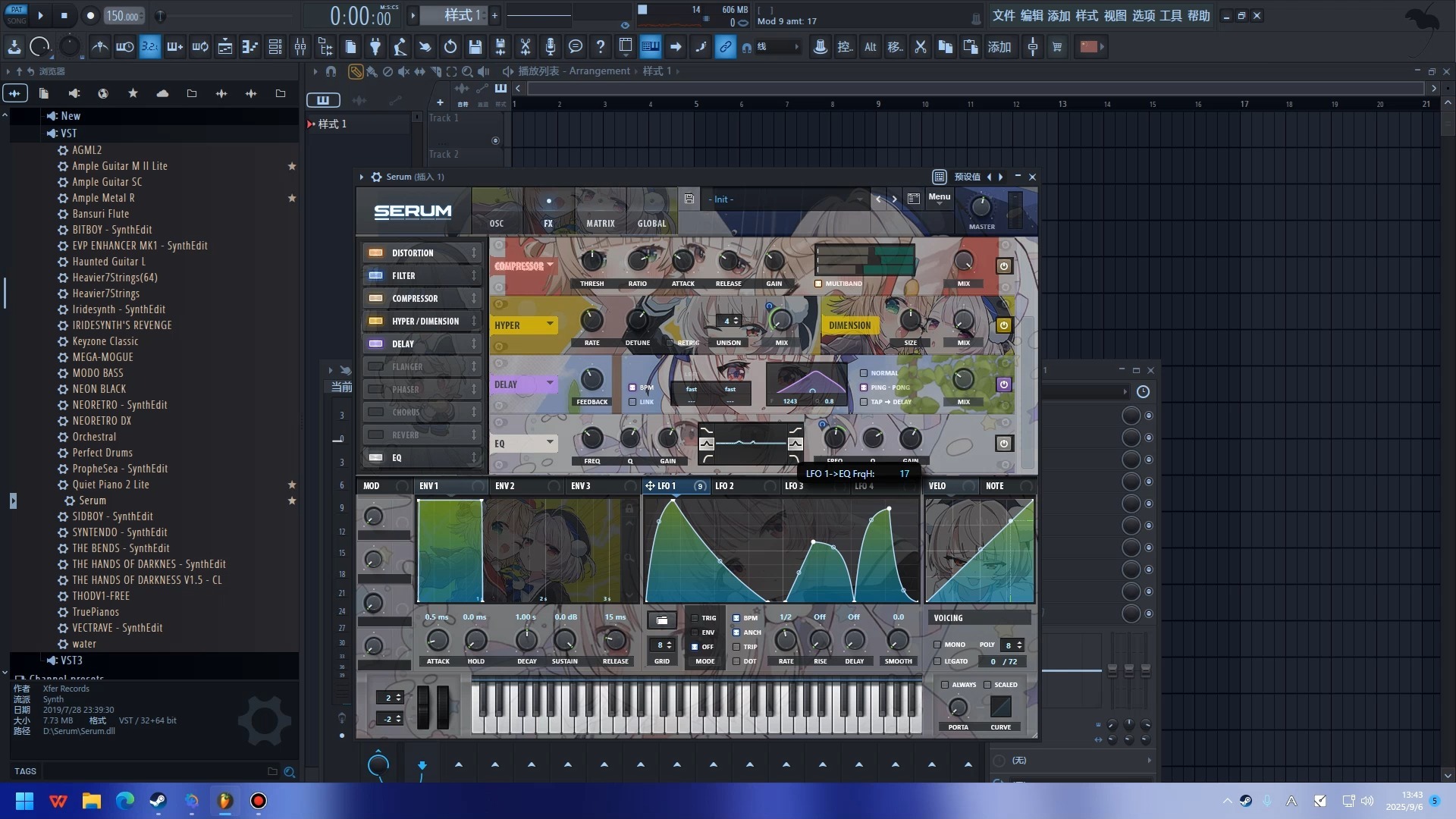This screenshot has width=1456, height=819.
Task: Enable the LEGATO voicing checkbox
Action: point(937,661)
